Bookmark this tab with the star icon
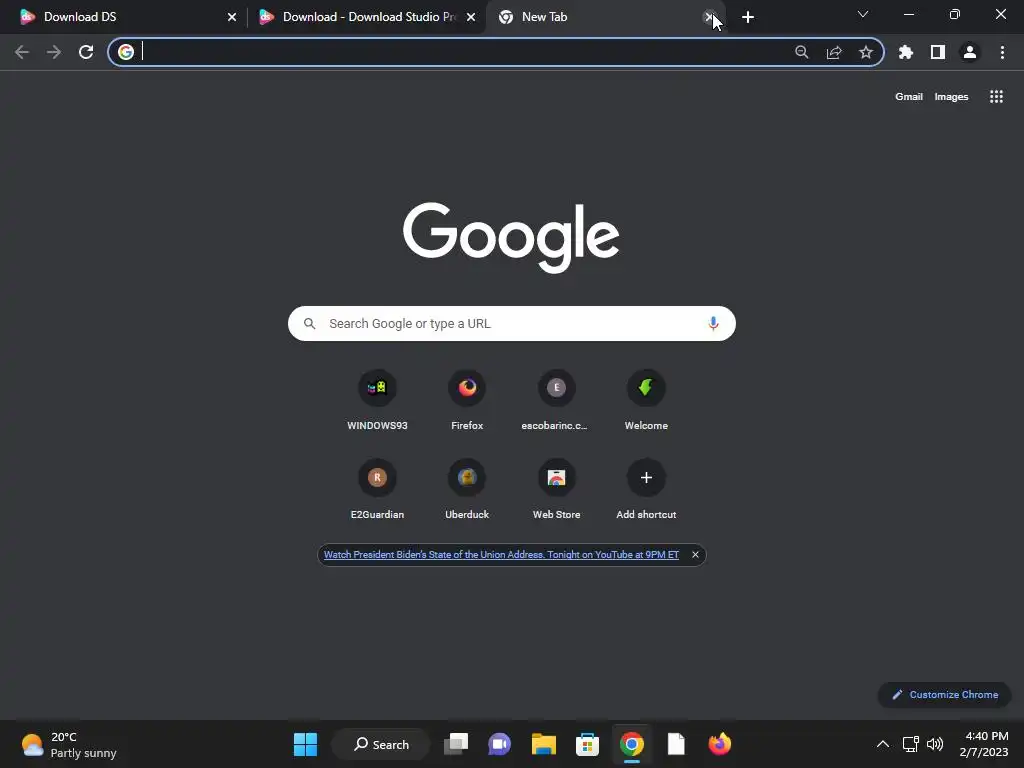This screenshot has height=768, width=1024. 866,52
